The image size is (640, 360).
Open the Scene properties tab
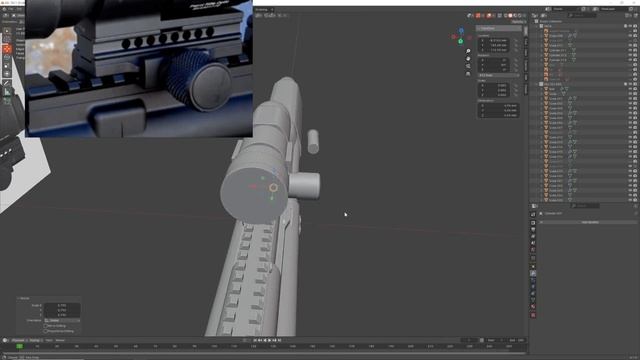pyautogui.click(x=533, y=243)
